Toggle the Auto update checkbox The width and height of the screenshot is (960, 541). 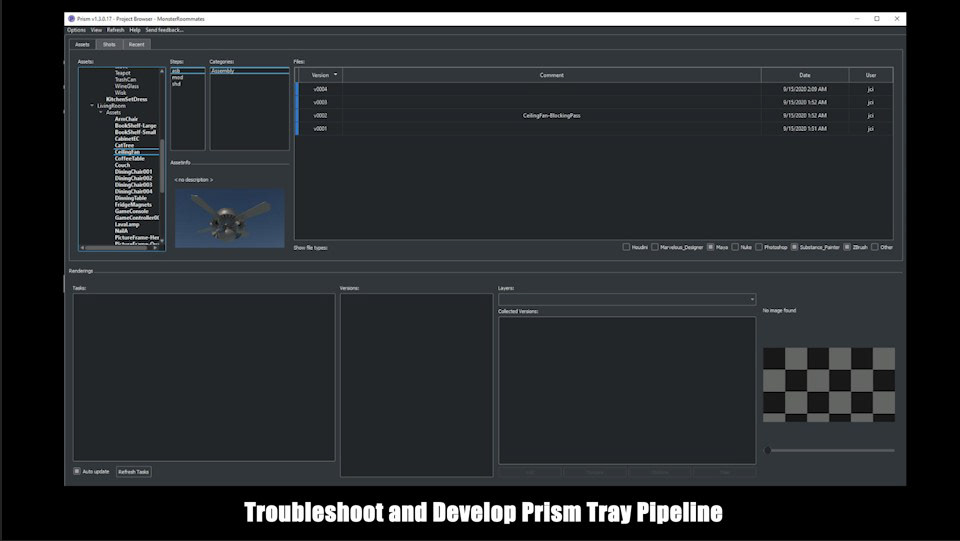[77, 471]
